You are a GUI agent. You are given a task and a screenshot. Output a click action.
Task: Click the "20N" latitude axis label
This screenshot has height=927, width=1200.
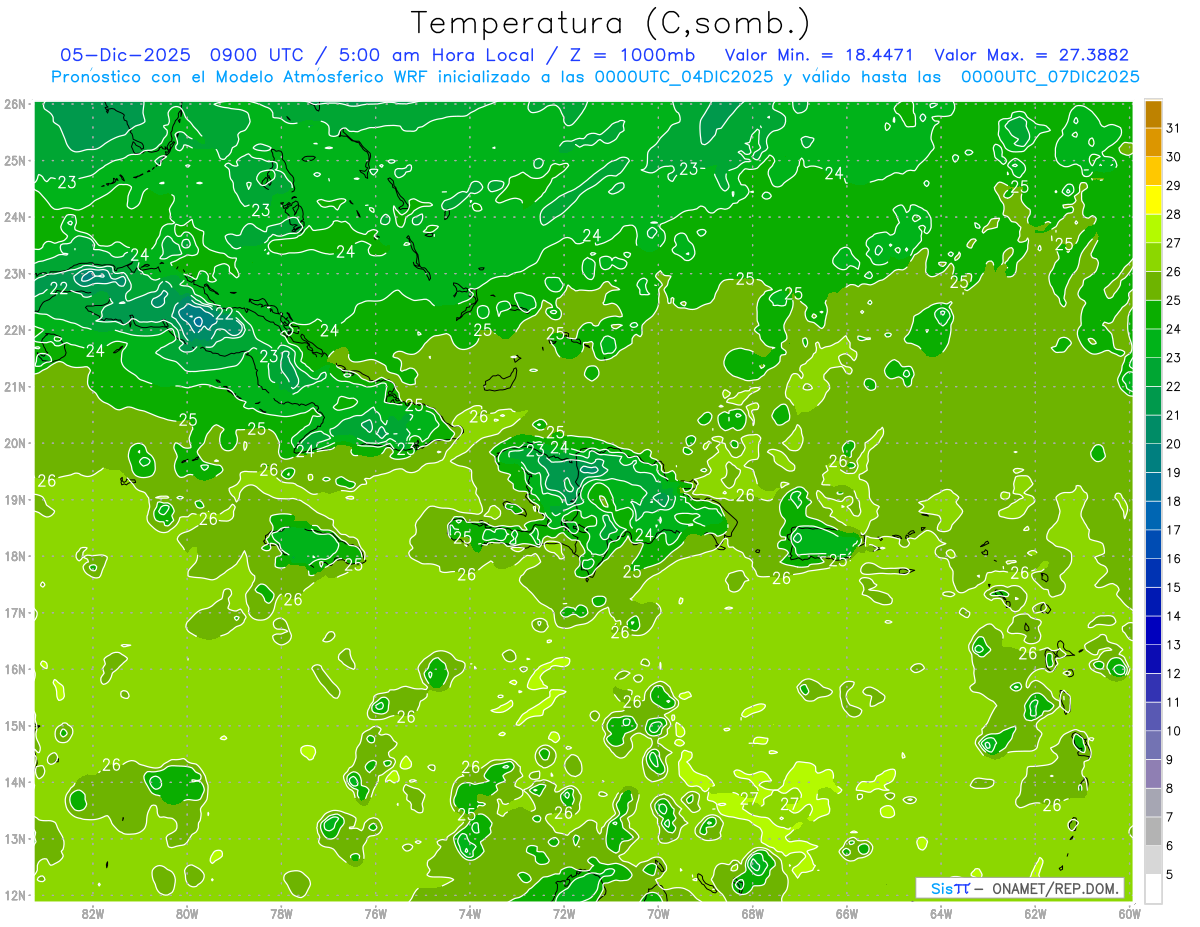point(15,443)
